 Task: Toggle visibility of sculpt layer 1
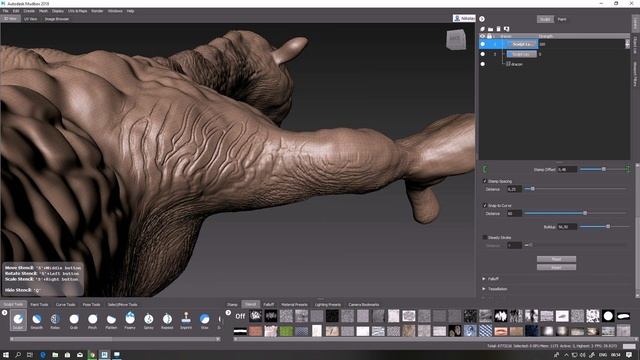483,44
